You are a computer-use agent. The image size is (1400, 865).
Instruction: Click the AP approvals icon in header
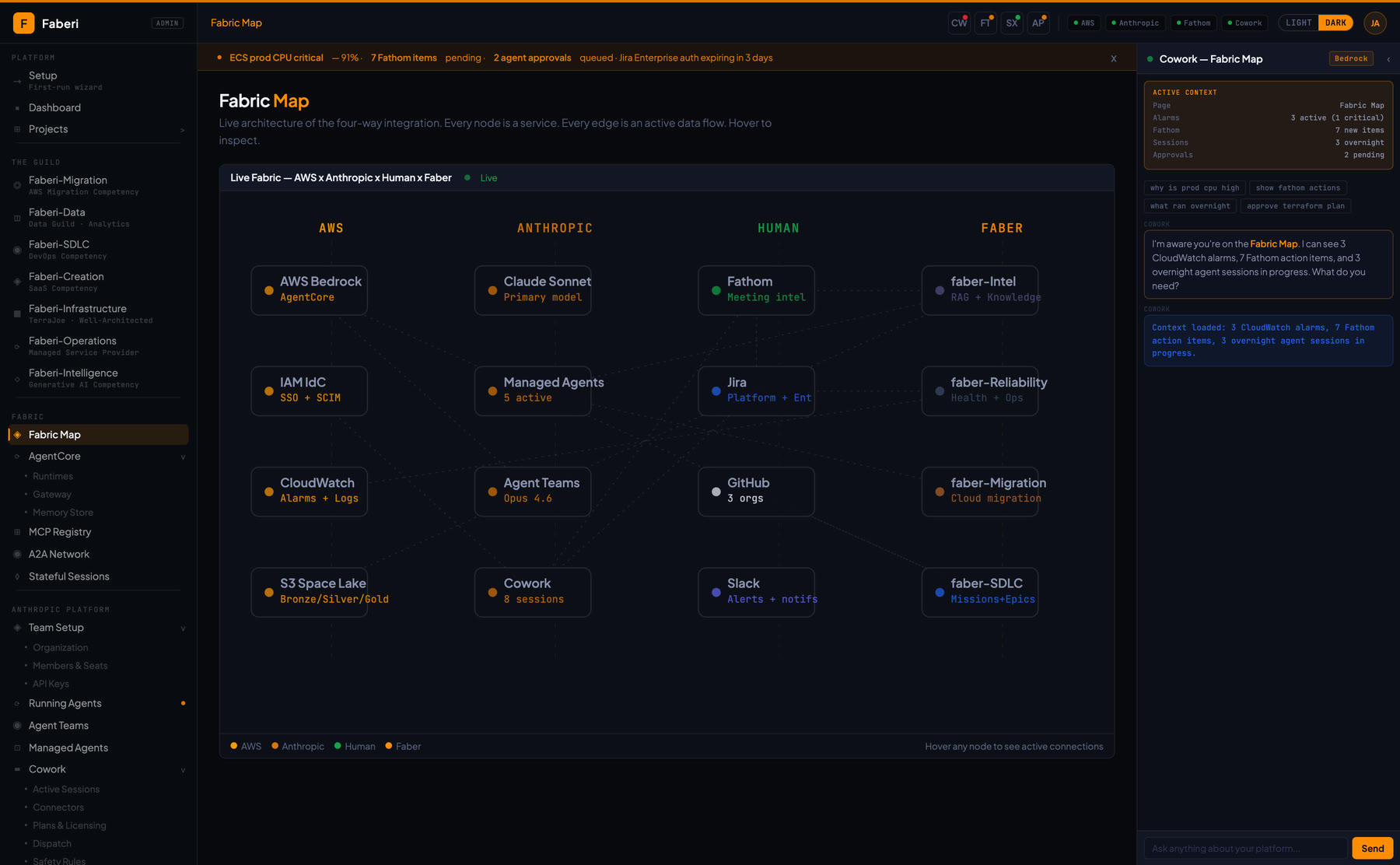[x=1038, y=23]
